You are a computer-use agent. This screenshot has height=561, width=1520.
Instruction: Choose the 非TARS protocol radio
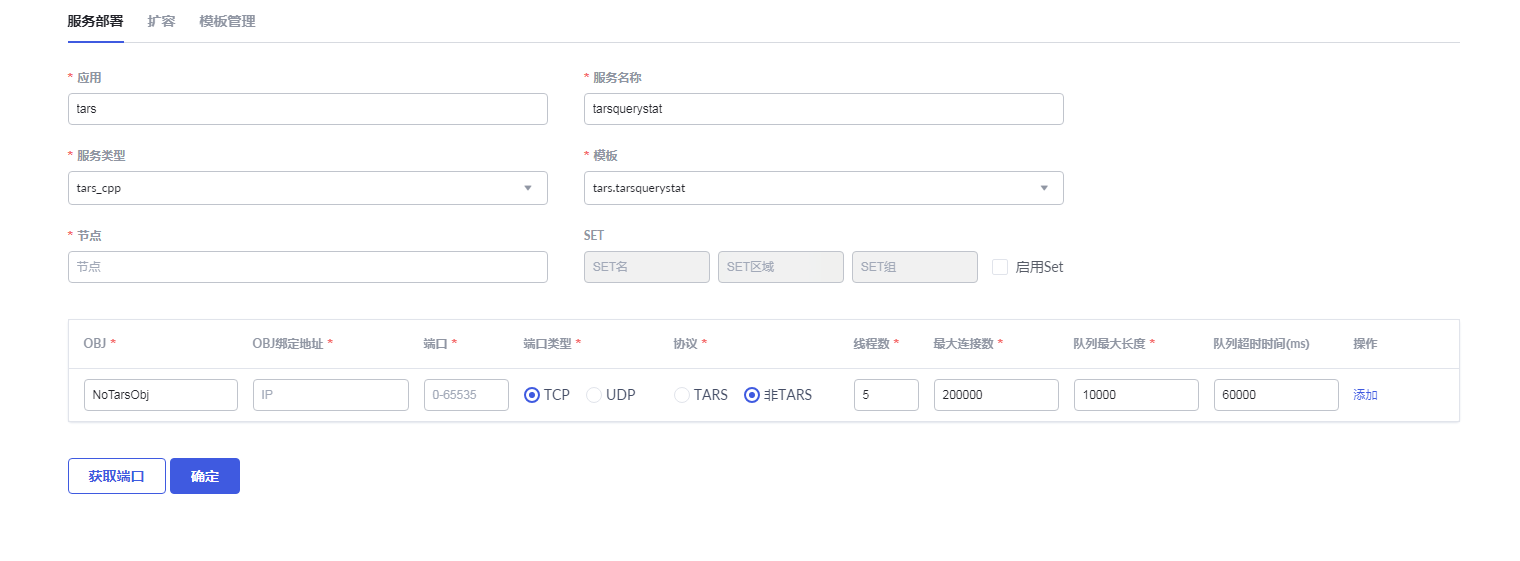point(752,395)
